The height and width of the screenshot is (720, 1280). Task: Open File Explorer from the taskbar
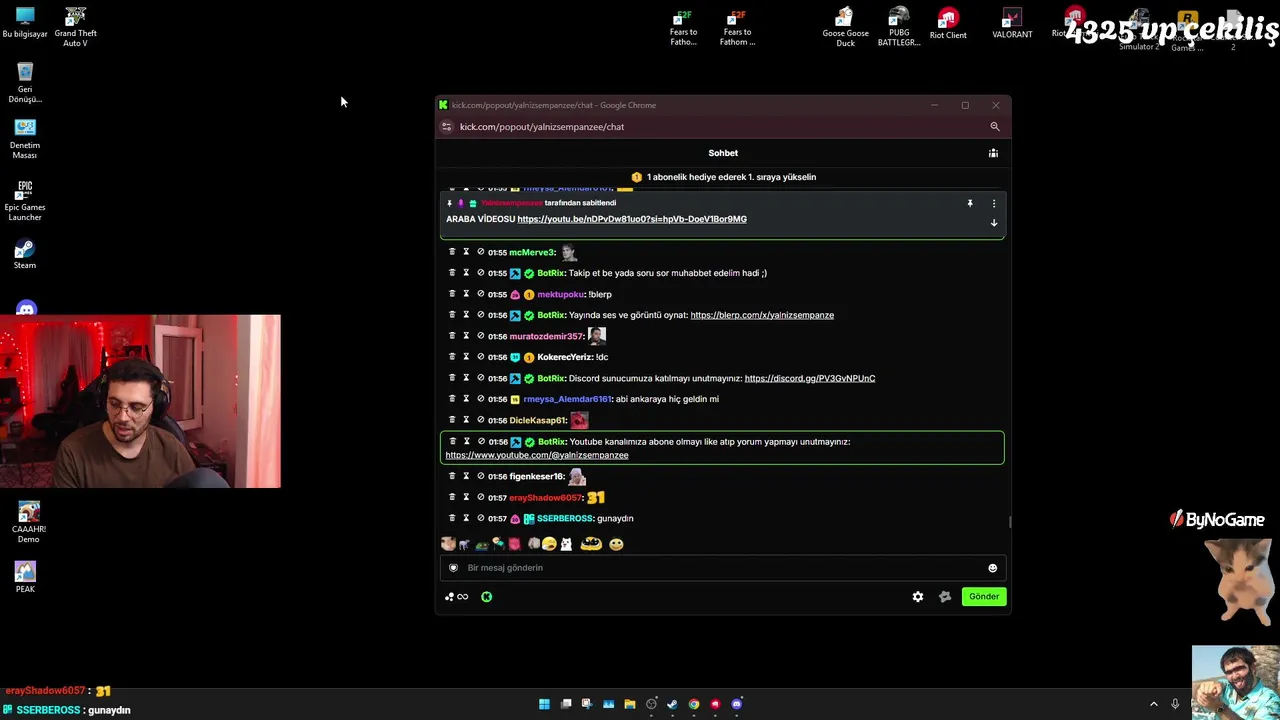[x=630, y=704]
